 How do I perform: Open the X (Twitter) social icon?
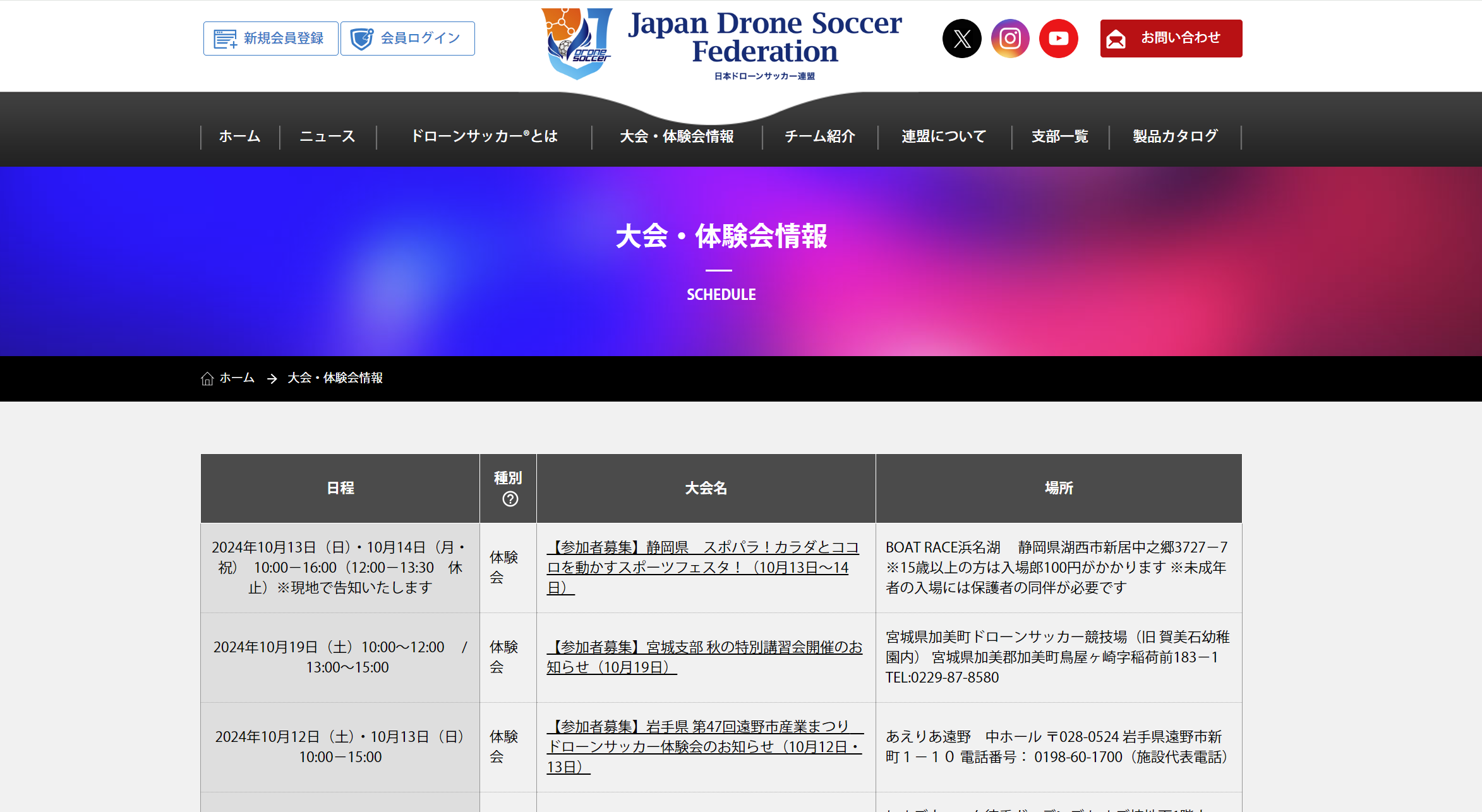[x=961, y=39]
